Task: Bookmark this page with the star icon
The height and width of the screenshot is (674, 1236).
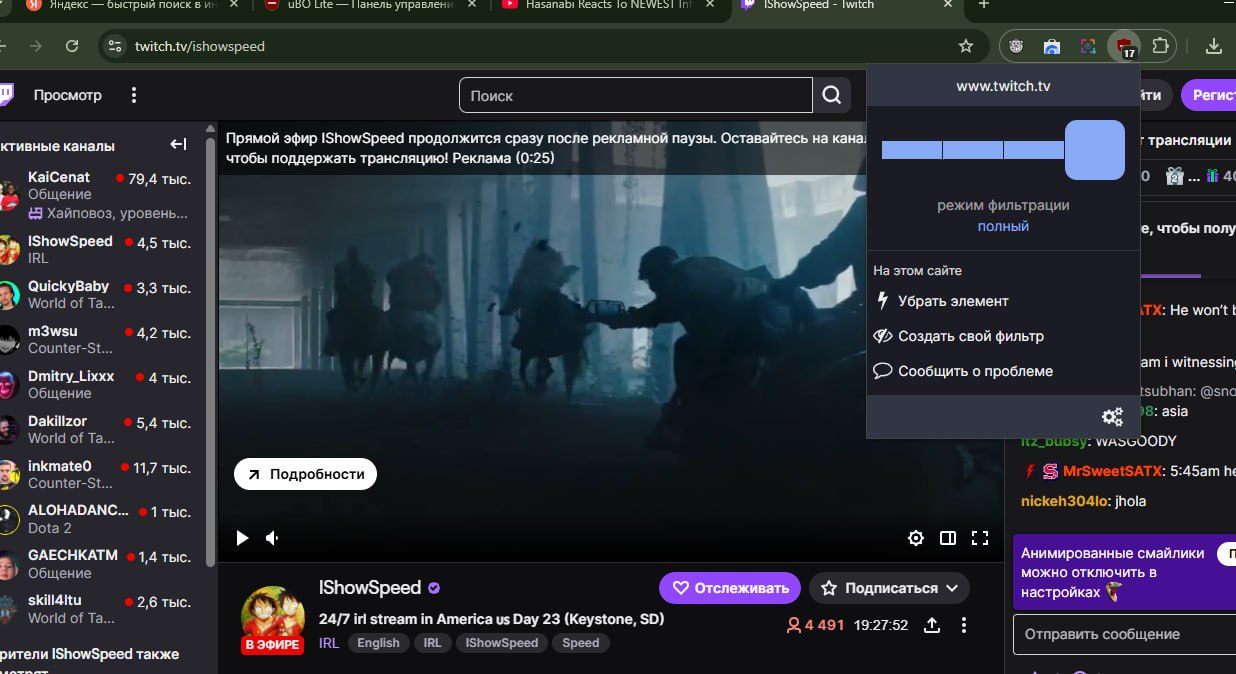Action: (x=966, y=46)
